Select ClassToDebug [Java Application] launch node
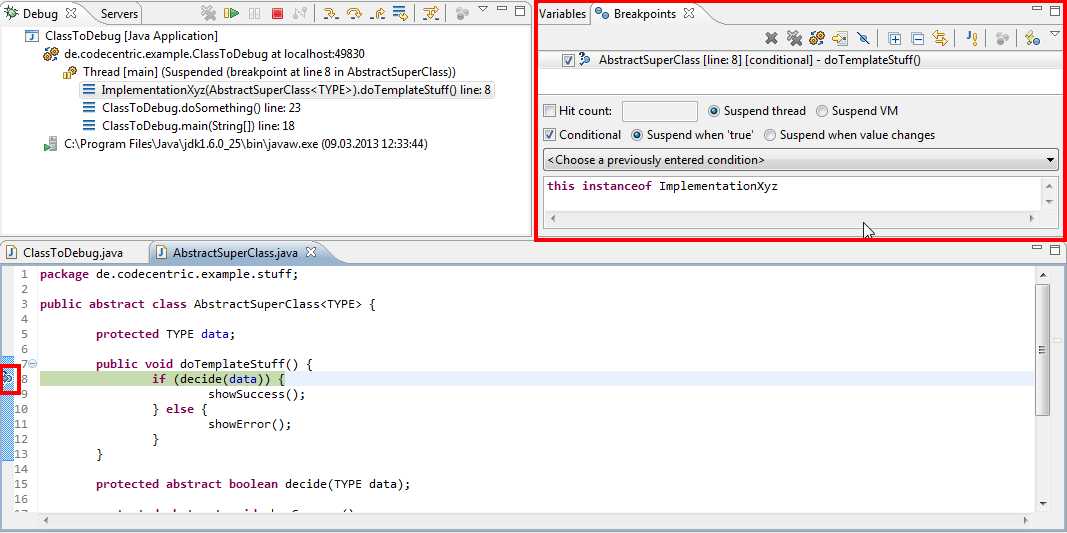 (131, 35)
